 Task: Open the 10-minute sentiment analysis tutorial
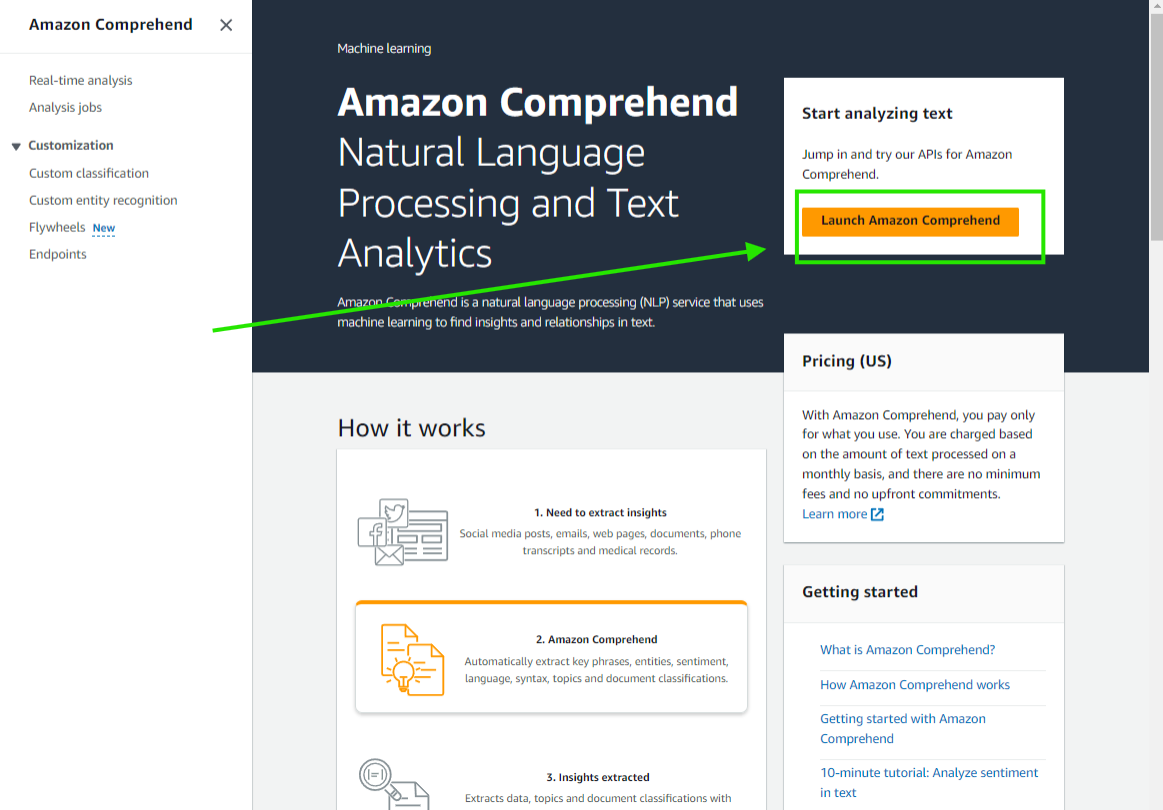928,782
